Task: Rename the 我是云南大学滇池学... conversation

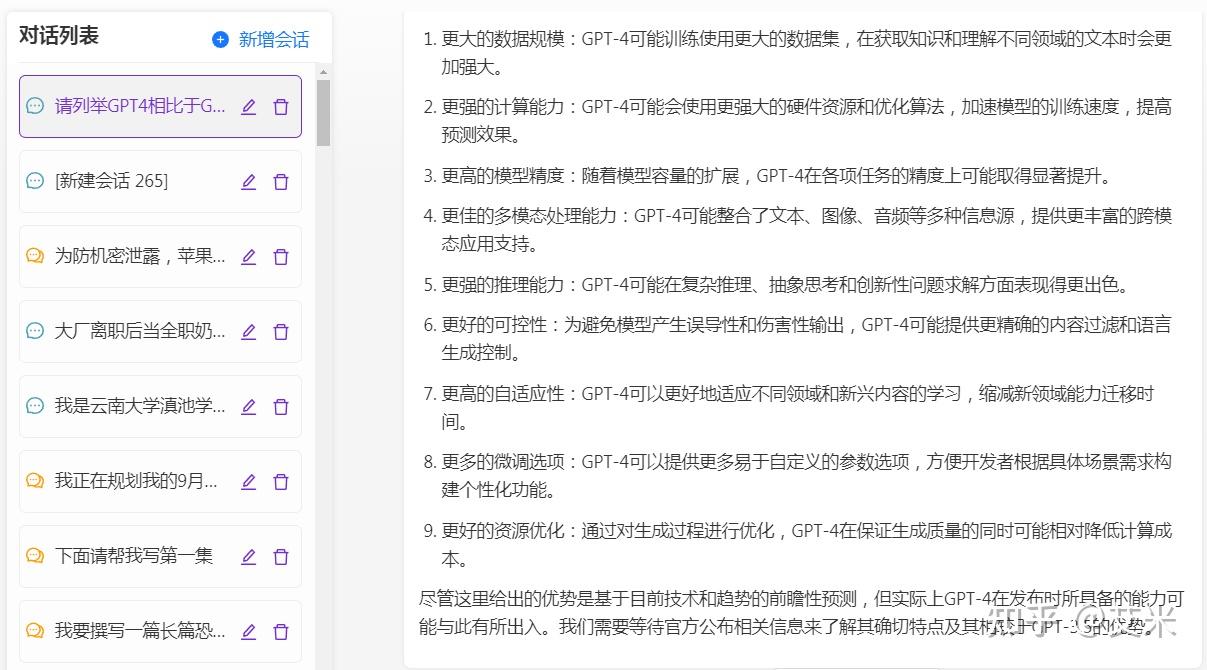Action: (249, 406)
